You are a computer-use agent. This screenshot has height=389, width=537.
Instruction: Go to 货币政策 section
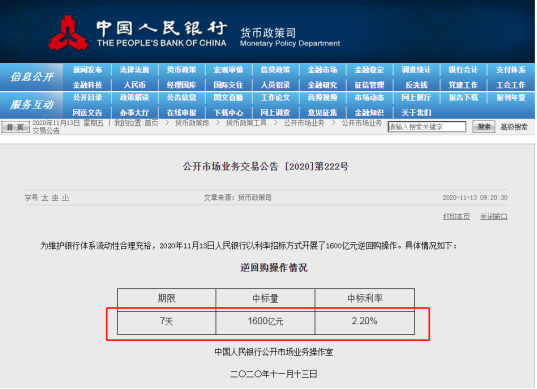[182, 70]
